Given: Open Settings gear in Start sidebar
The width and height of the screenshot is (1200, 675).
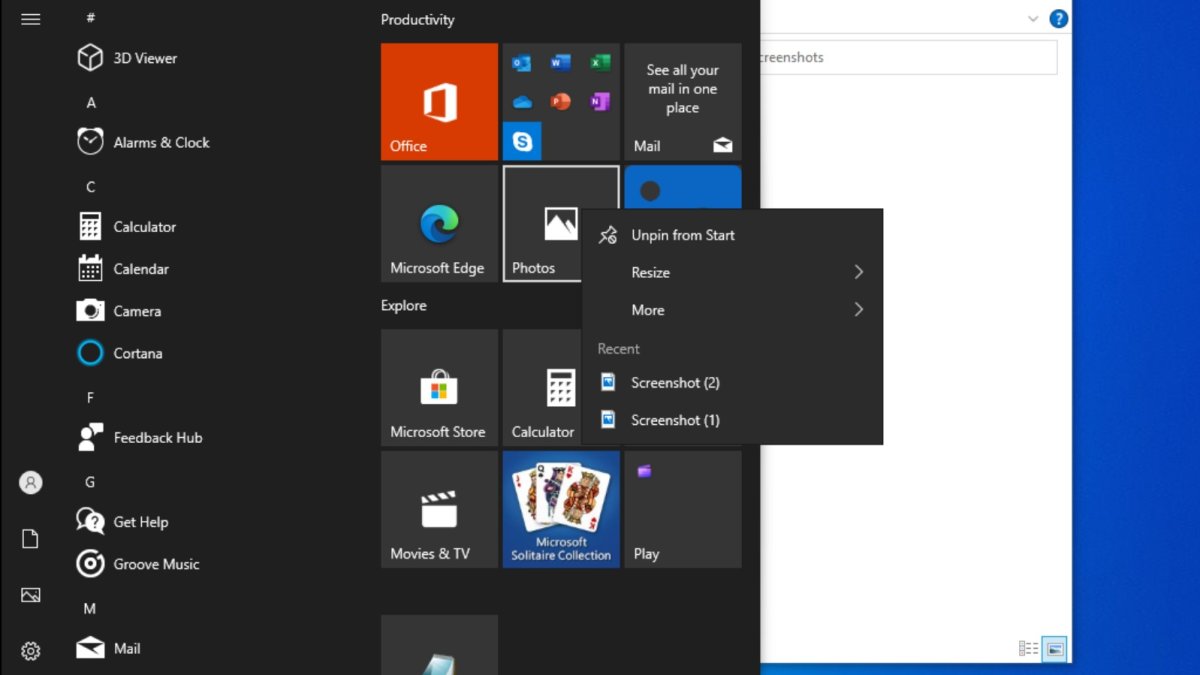Looking at the screenshot, I should [31, 651].
